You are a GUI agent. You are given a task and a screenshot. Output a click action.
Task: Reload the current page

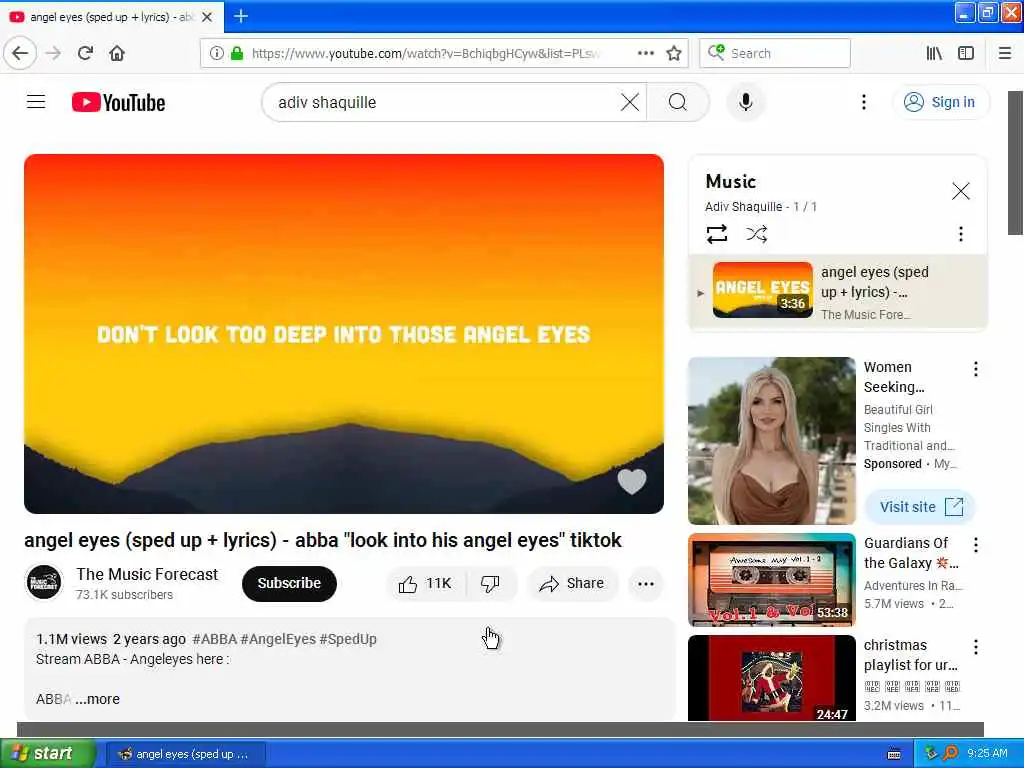coord(85,53)
